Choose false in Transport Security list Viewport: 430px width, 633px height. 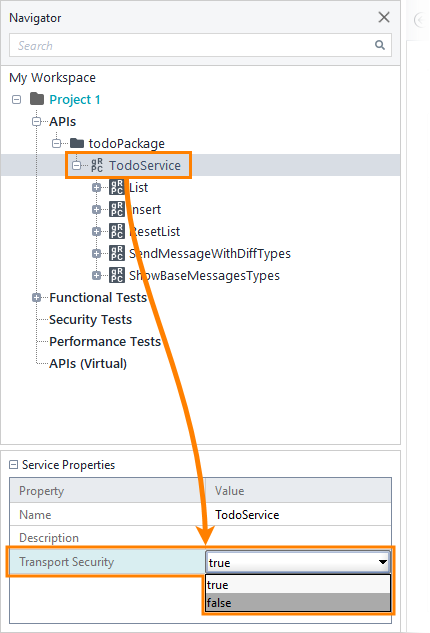pyautogui.click(x=298, y=602)
